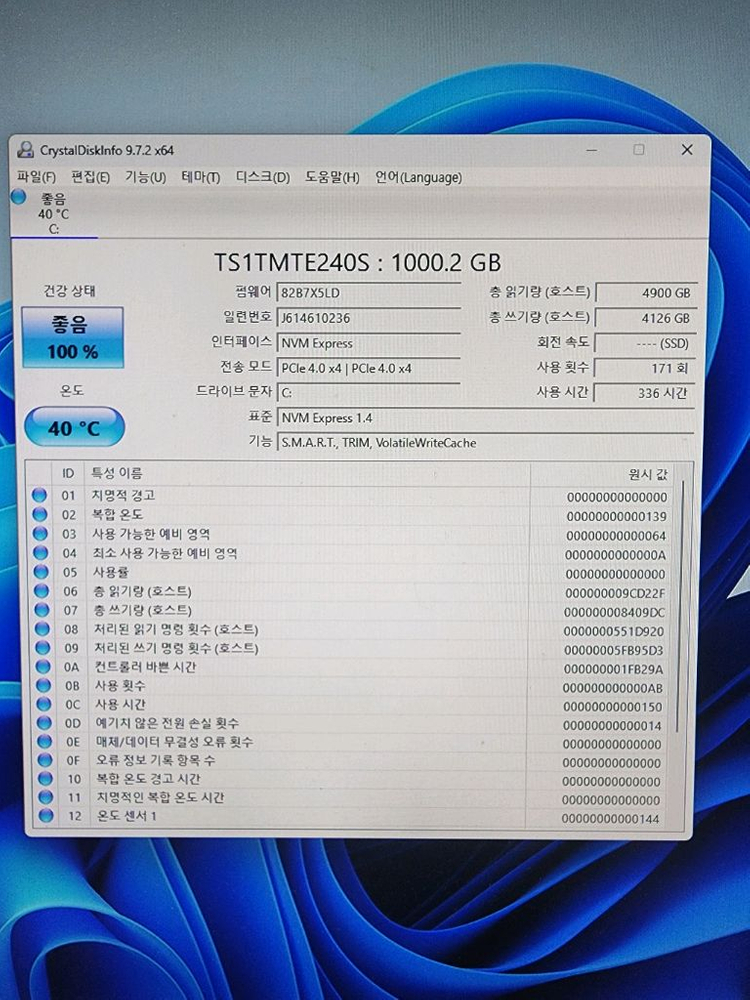Close the CrystalDiskInfo window
Image resolution: width=750 pixels, height=1000 pixels.
tap(687, 150)
